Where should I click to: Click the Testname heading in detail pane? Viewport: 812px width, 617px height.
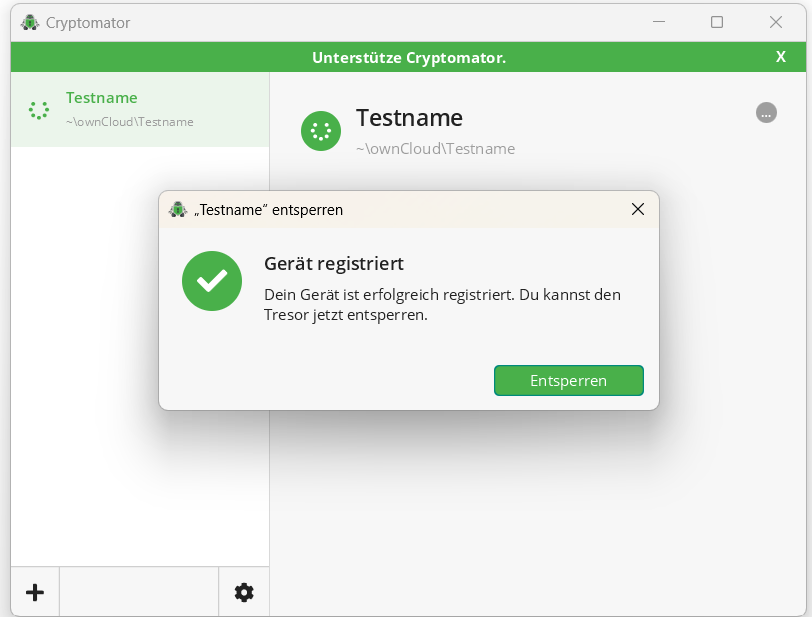coord(409,118)
